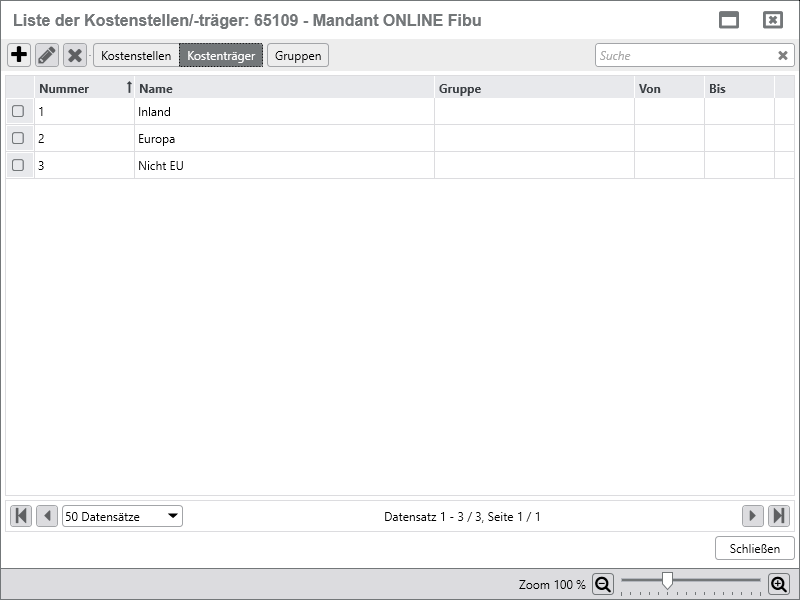Go to the next page of records
Screen dimensions: 800x600
coord(753,516)
